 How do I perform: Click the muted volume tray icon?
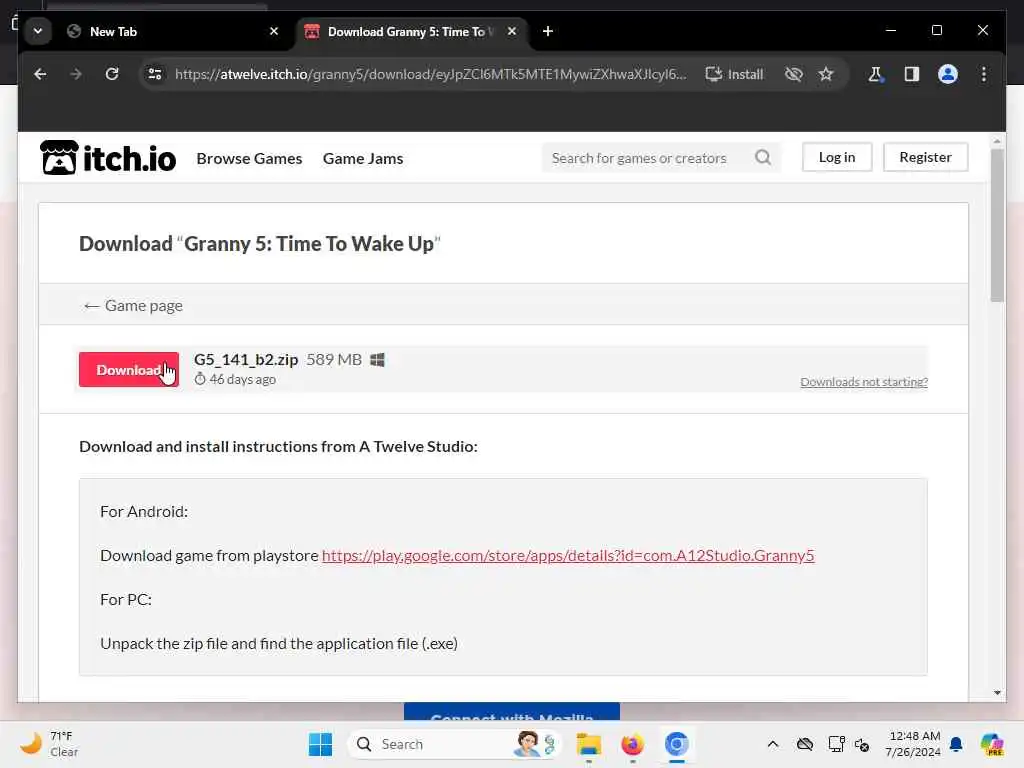(862, 744)
